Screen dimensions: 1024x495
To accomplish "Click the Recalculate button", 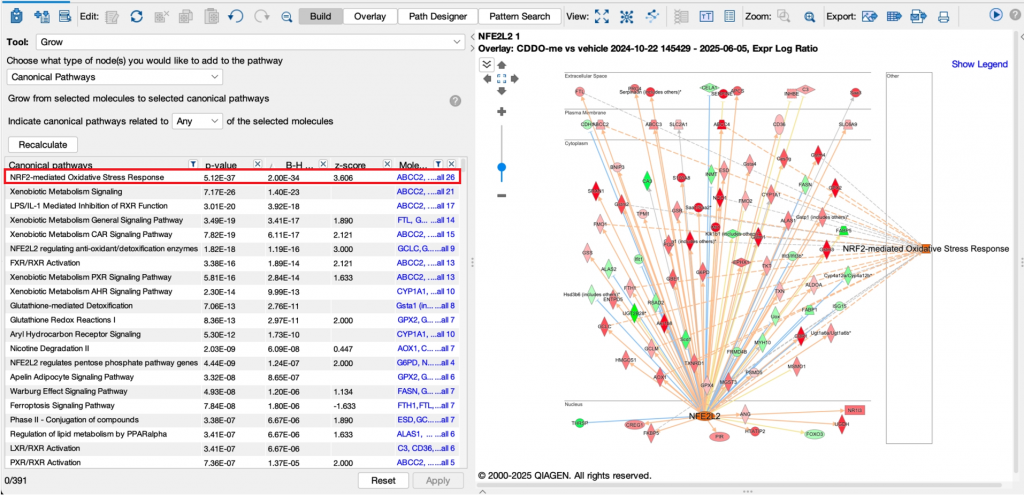I will click(x=42, y=144).
